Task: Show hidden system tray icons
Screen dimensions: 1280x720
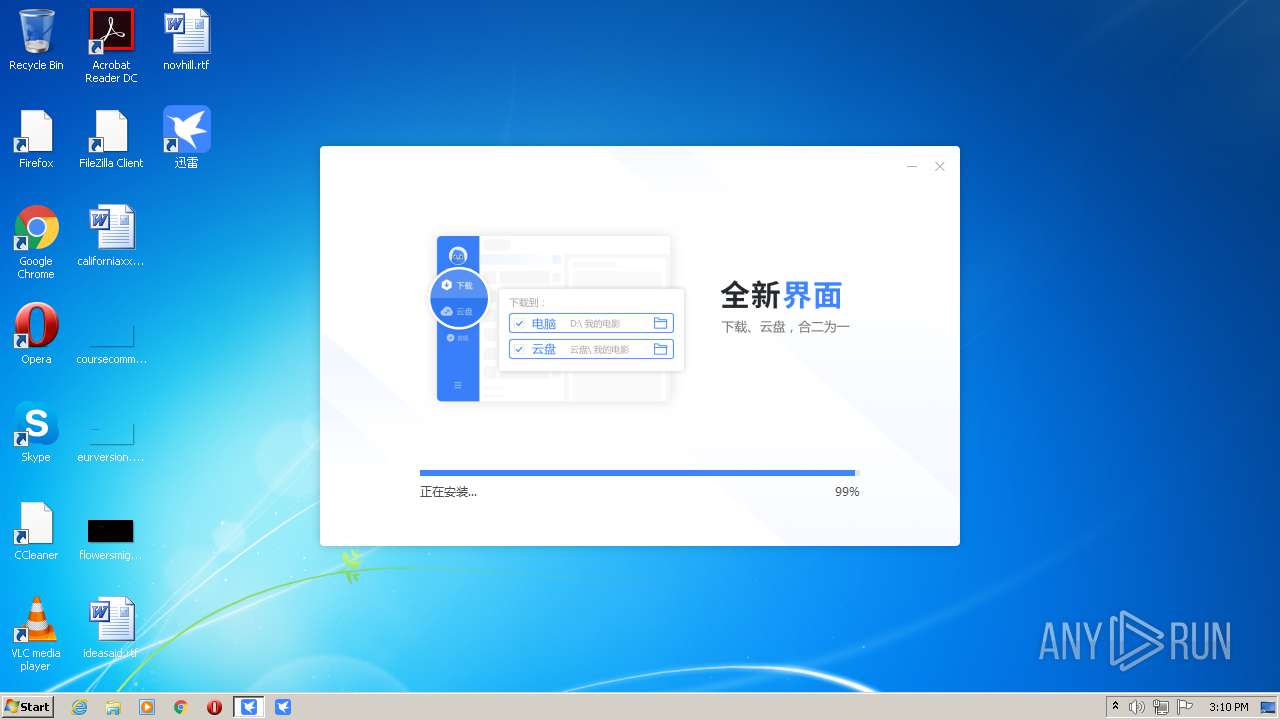Action: (x=1115, y=707)
